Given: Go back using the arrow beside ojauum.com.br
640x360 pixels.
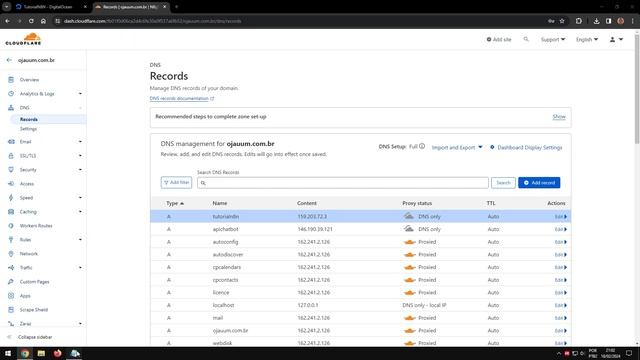Looking at the screenshot, I should coord(9,60).
